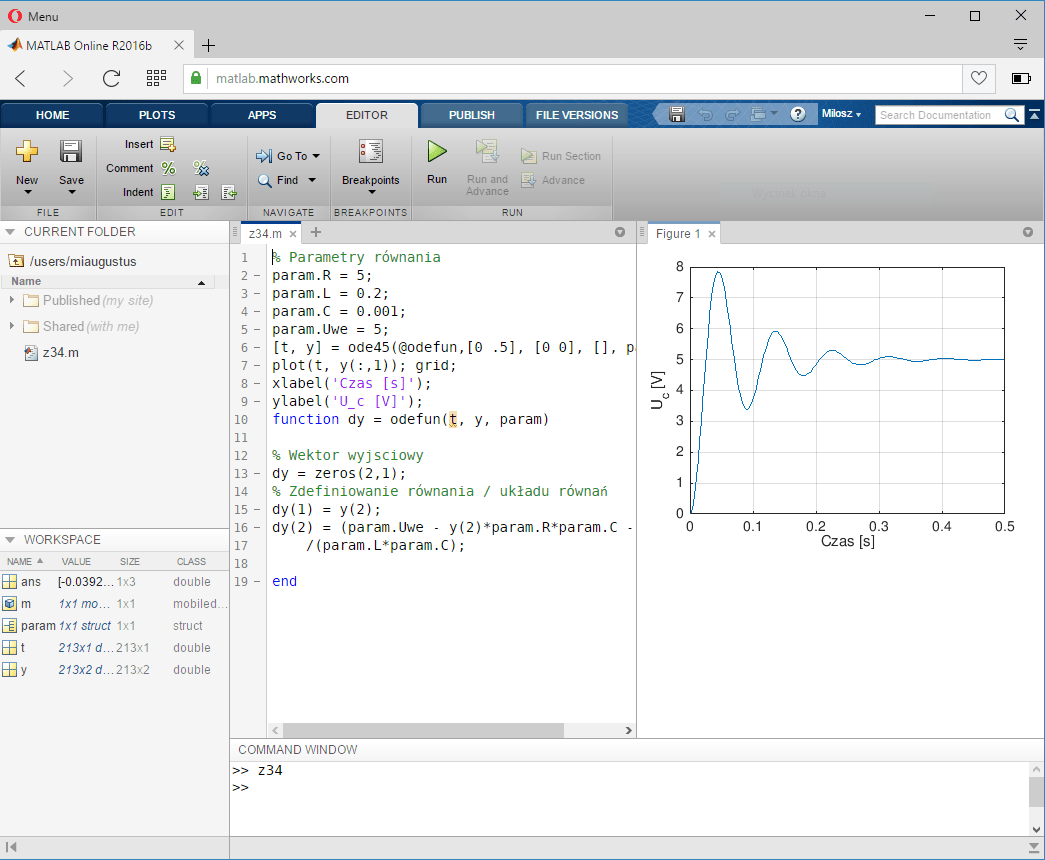Image resolution: width=1045 pixels, height=860 pixels.
Task: Click the Help question mark icon
Action: (x=798, y=114)
